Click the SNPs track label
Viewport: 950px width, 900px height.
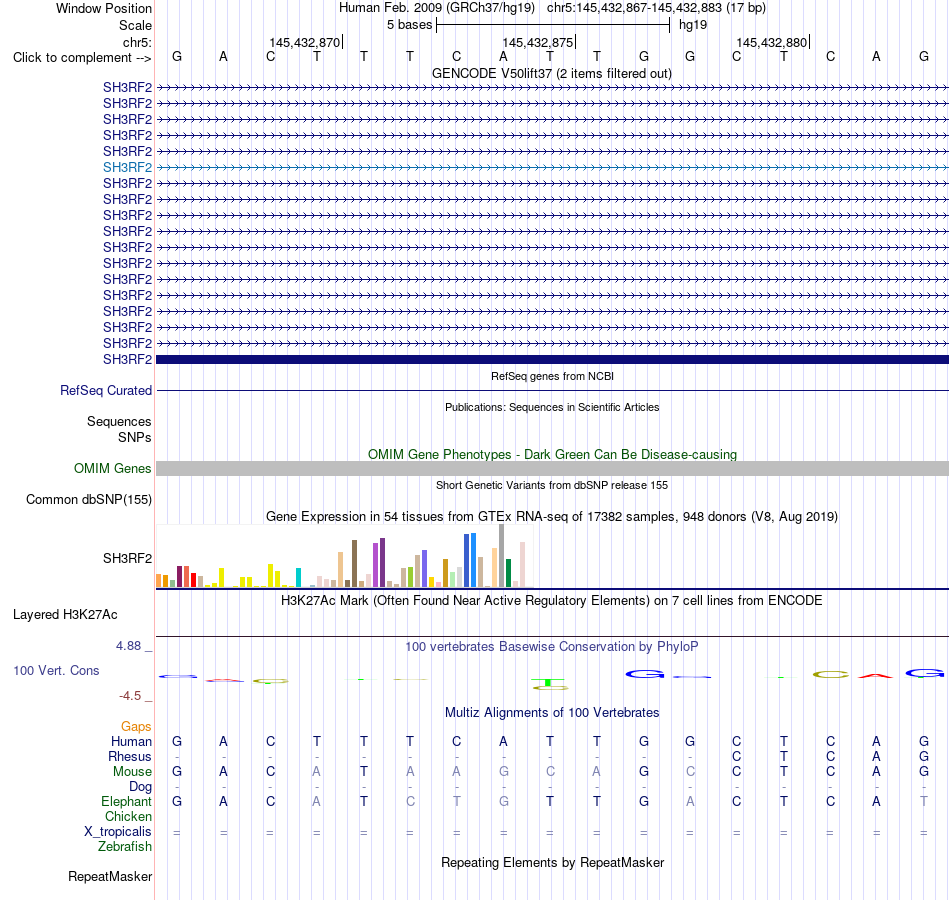pos(135,437)
